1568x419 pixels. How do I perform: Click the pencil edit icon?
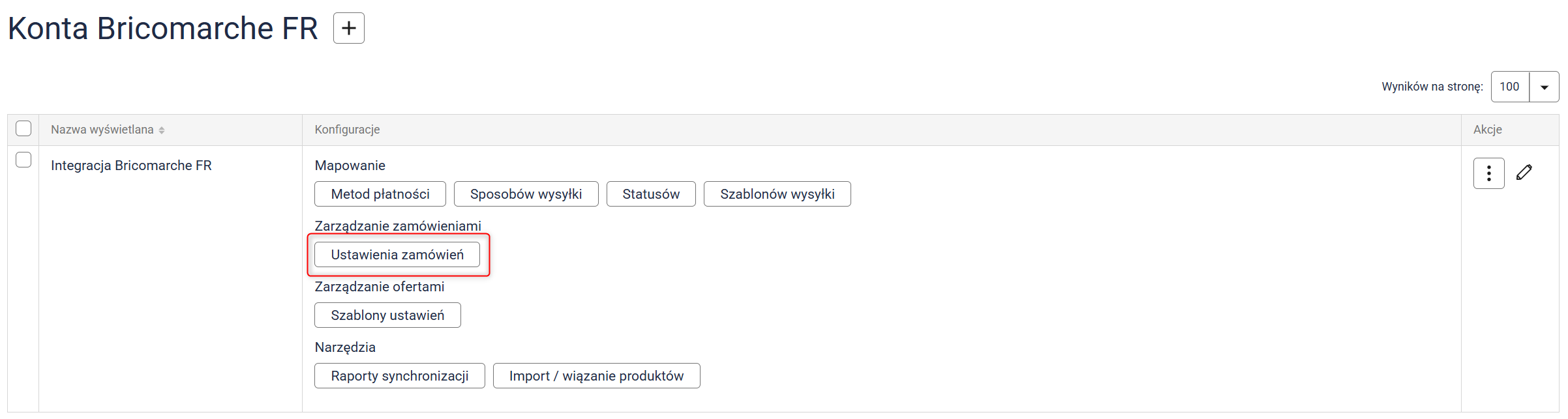point(1524,173)
